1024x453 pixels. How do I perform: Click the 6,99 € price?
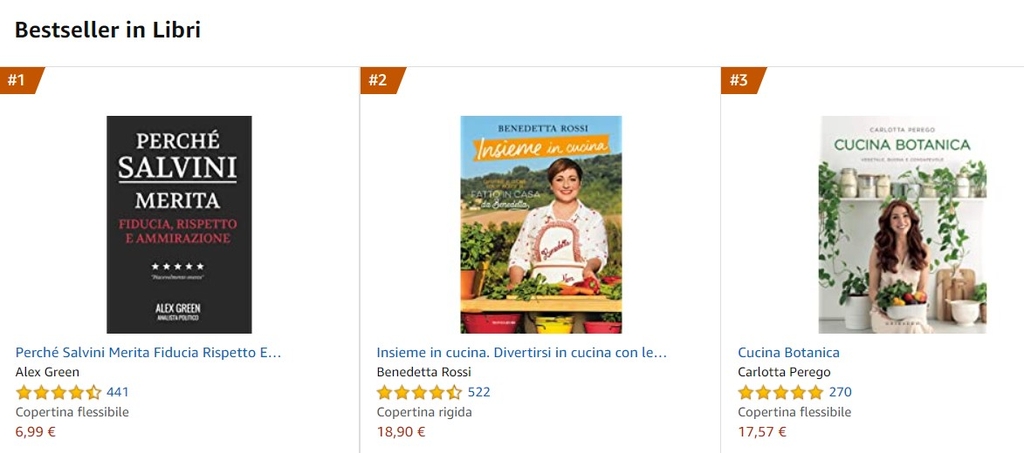[35, 431]
